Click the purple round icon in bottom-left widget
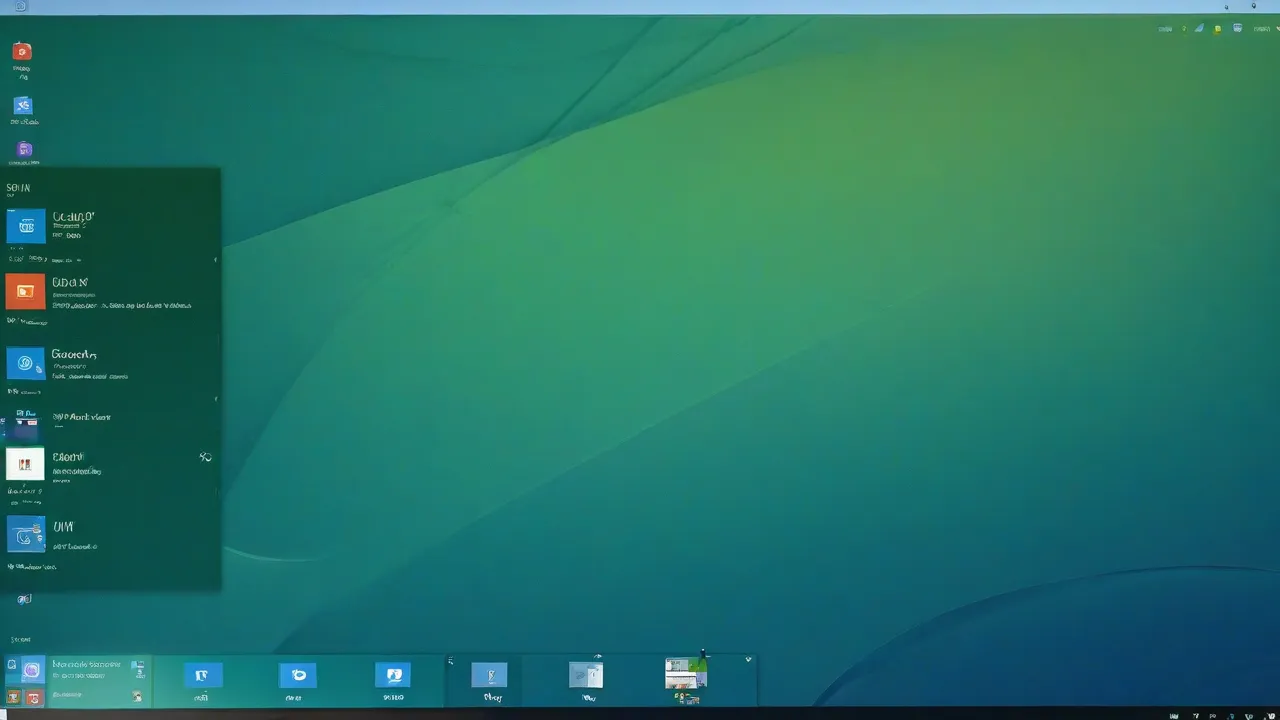This screenshot has height=720, width=1280. (32, 671)
